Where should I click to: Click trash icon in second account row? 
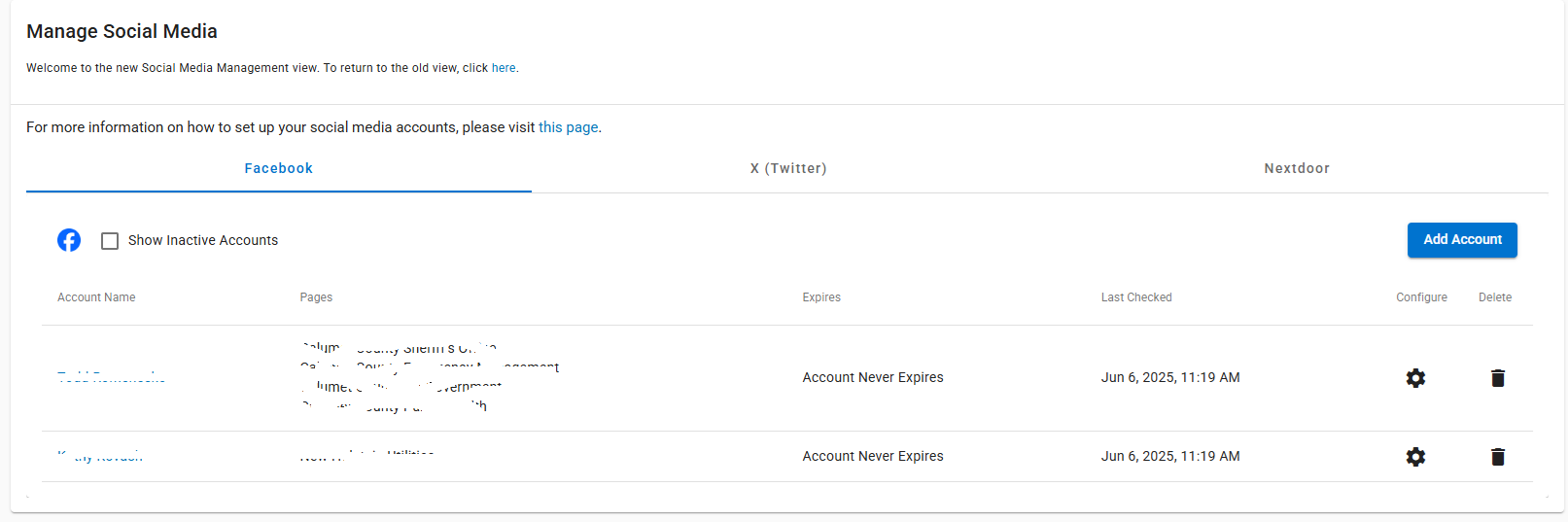pyautogui.click(x=1498, y=457)
